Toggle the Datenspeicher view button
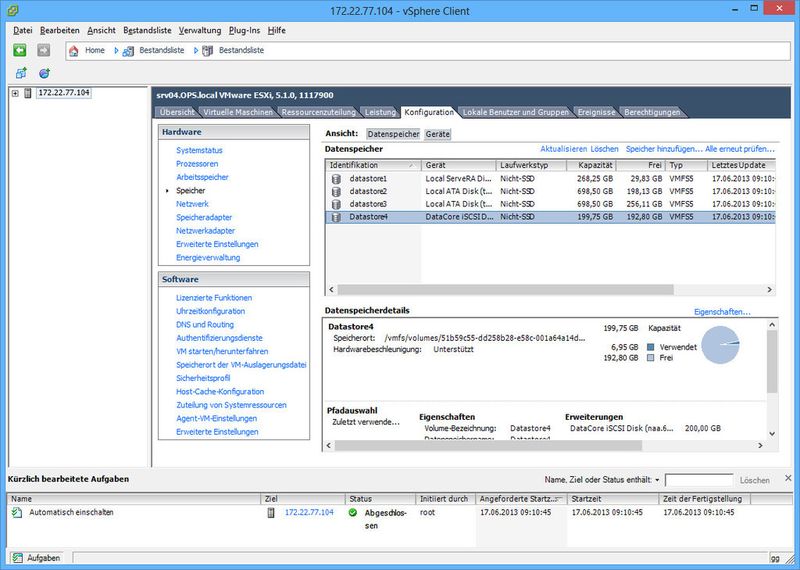Image resolution: width=800 pixels, height=570 pixels. [x=393, y=134]
